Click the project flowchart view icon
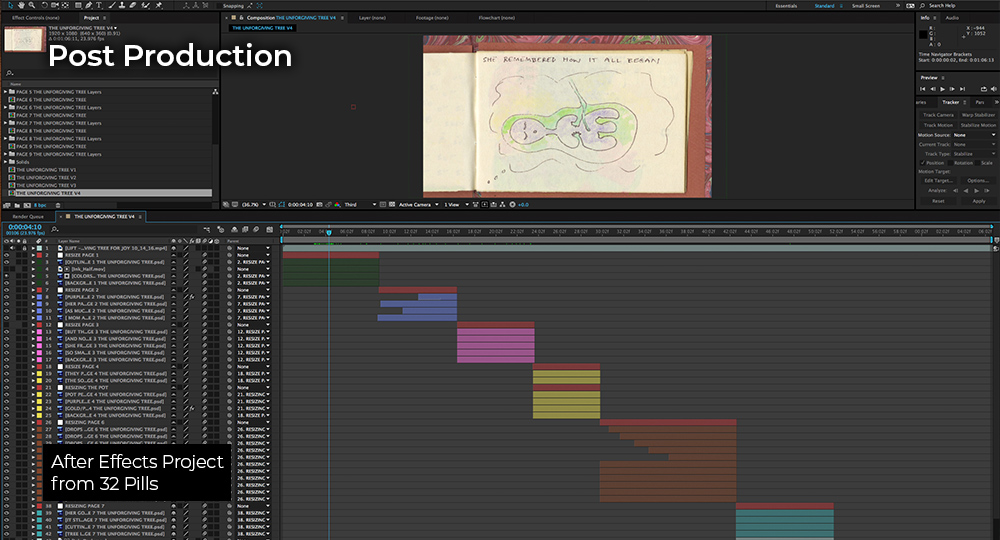The image size is (1000, 540). 215,92
